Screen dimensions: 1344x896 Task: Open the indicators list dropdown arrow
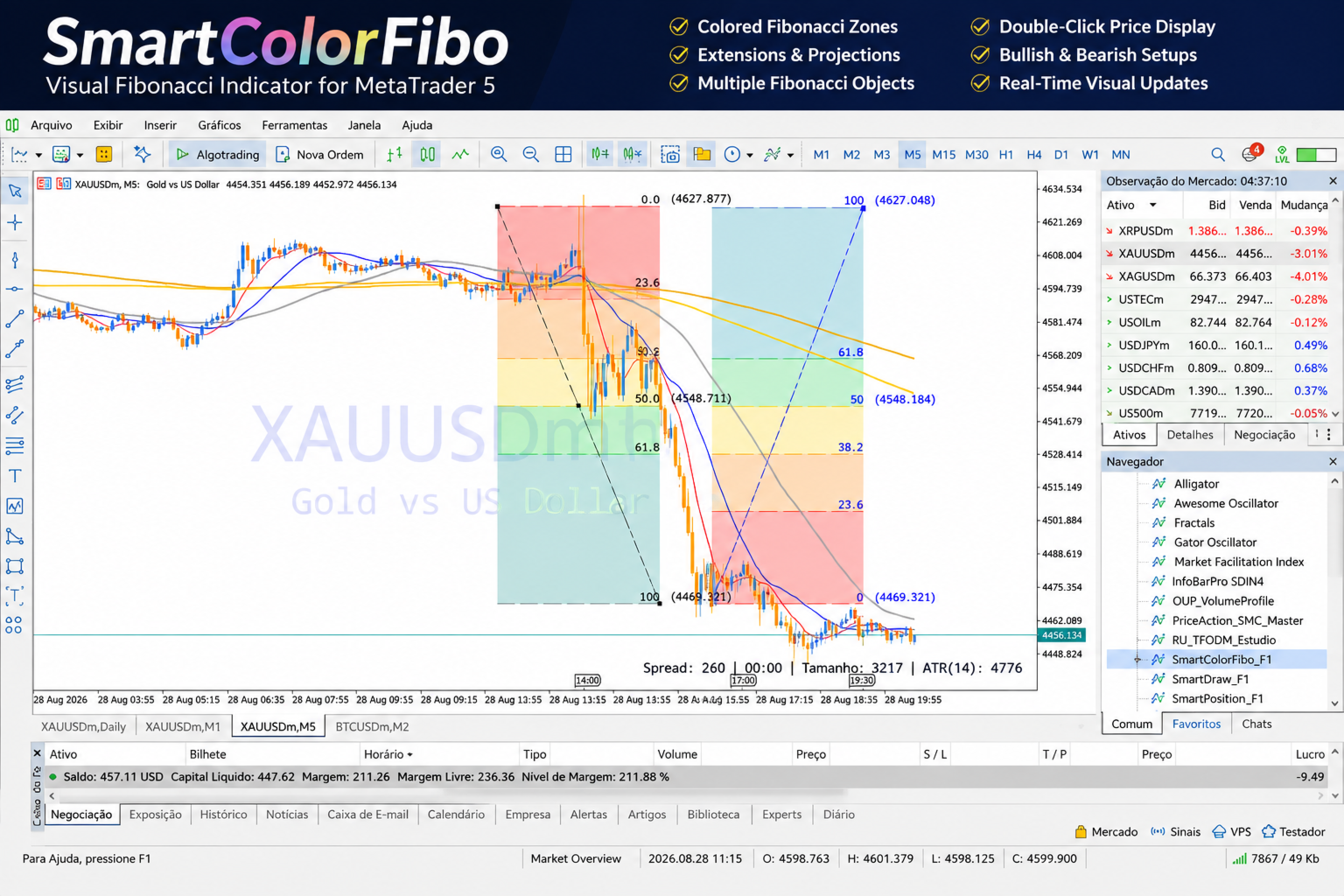(x=790, y=156)
